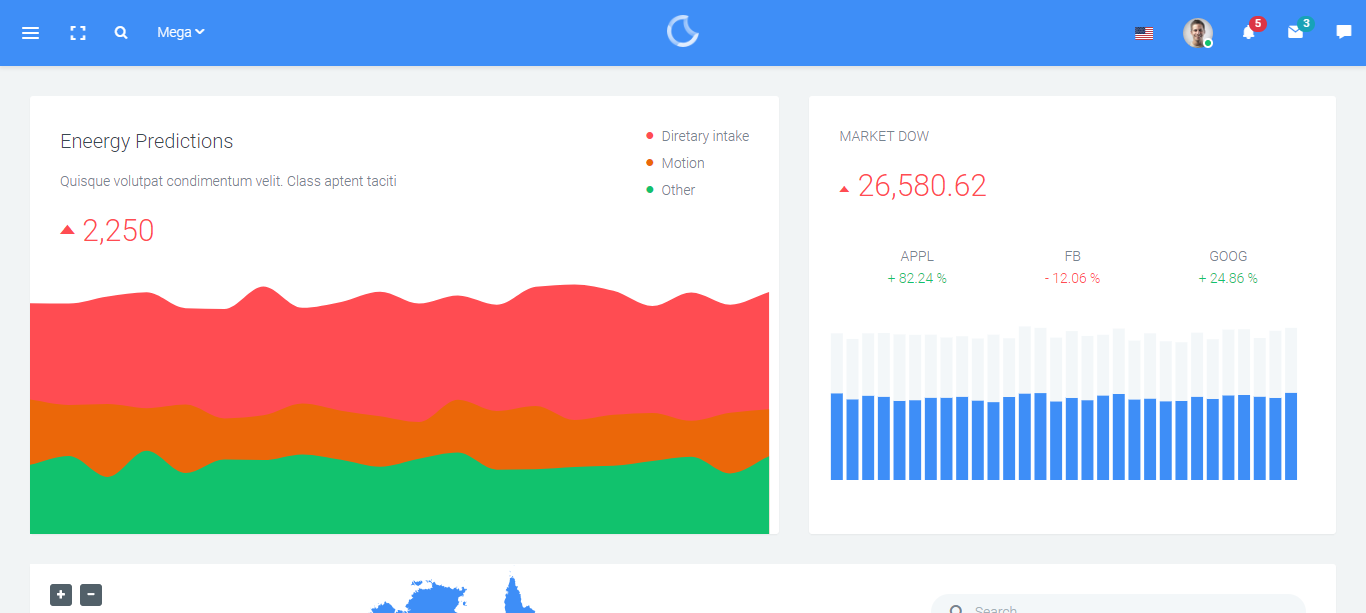Viewport: 1366px width, 613px height.
Task: Open the hamburger sidebar menu
Action: [x=30, y=33]
